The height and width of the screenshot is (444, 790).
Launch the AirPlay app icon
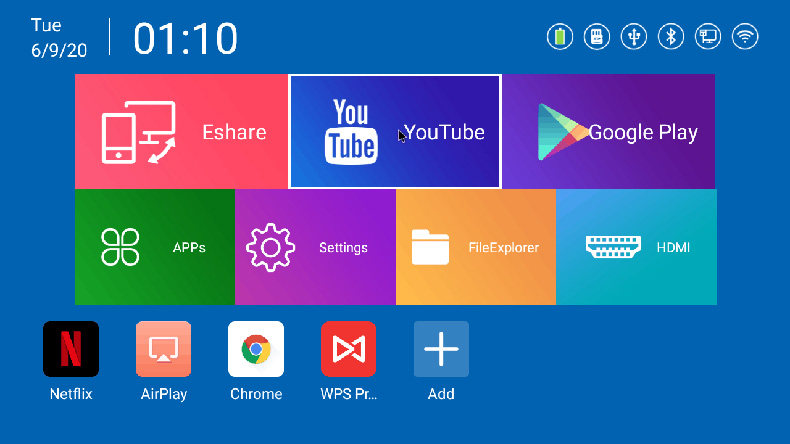pos(163,349)
